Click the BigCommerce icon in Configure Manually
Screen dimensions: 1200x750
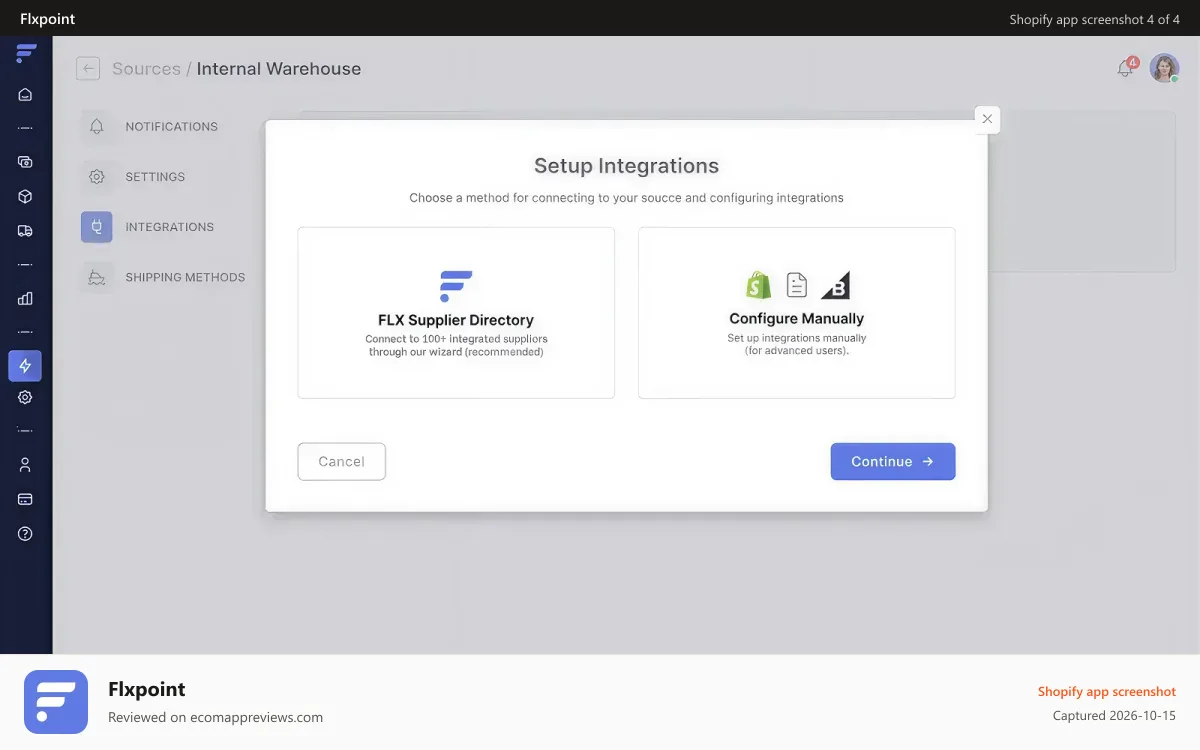[x=835, y=285]
